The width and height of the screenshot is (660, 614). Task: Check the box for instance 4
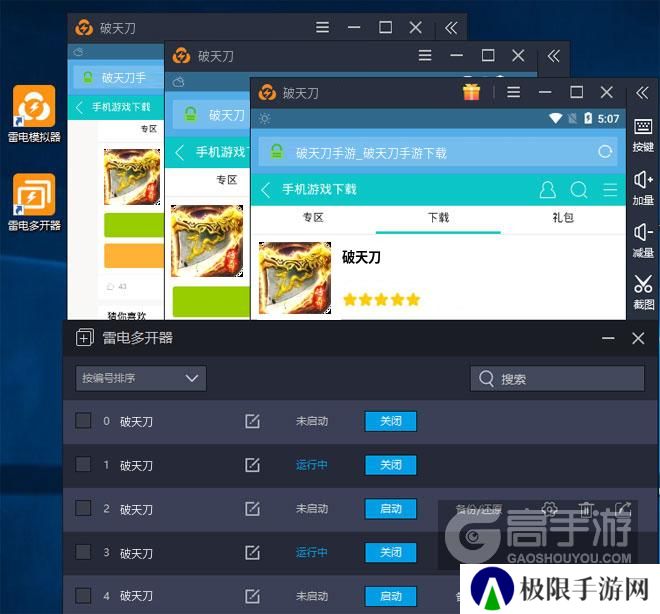(83, 595)
